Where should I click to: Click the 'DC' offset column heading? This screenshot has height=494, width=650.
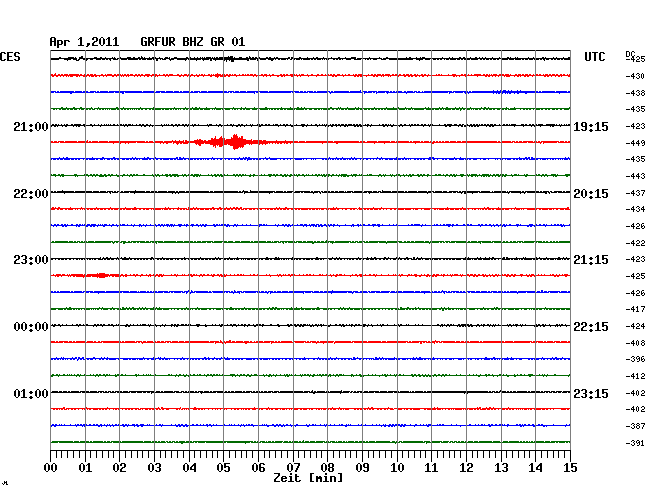point(630,54)
